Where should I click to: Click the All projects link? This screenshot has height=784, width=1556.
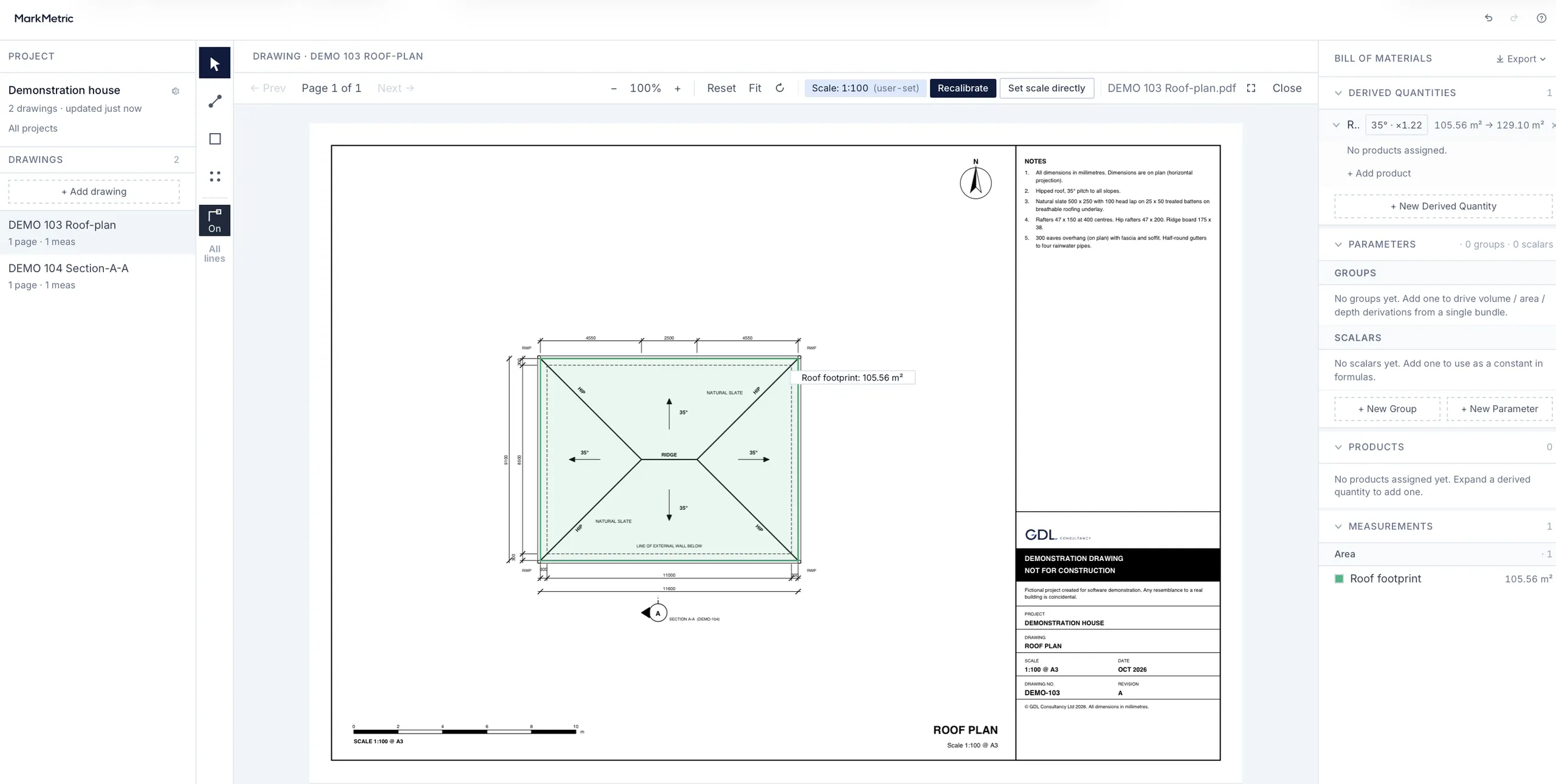[x=33, y=128]
